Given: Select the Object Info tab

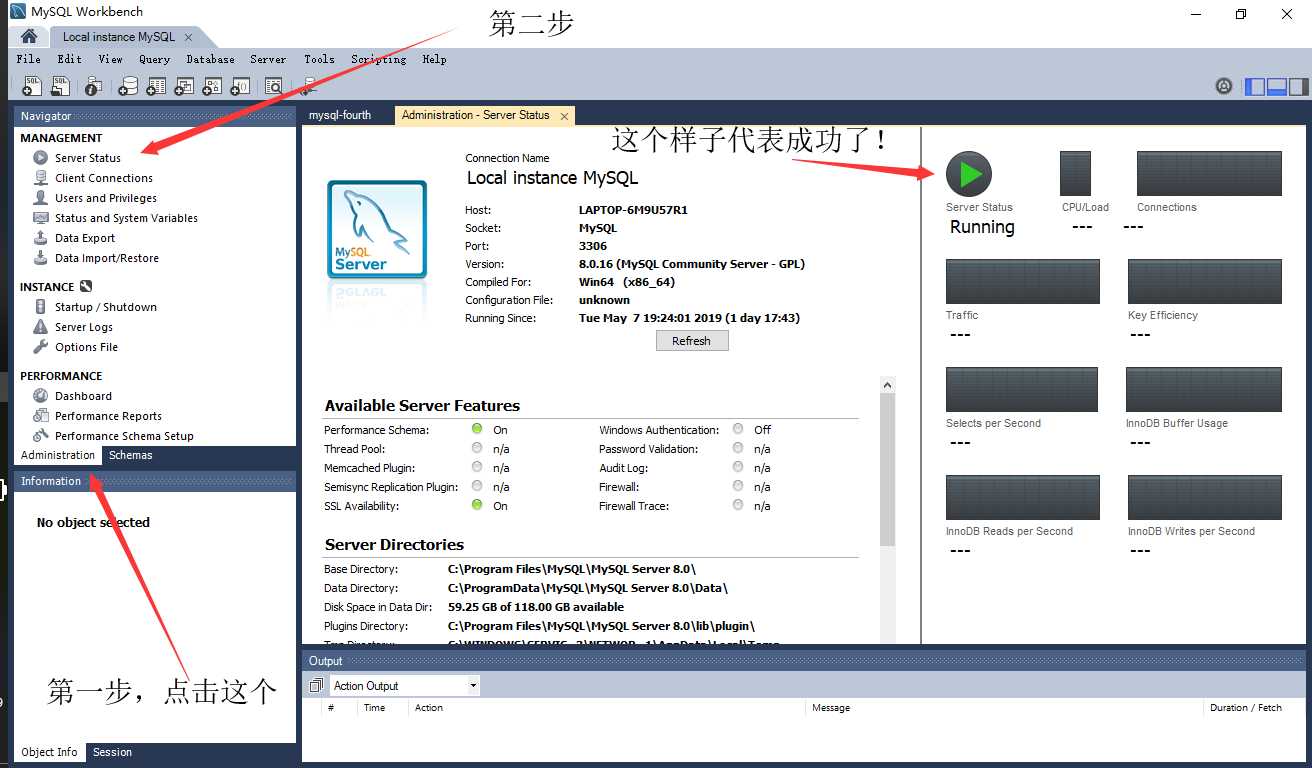Looking at the screenshot, I should coord(49,752).
